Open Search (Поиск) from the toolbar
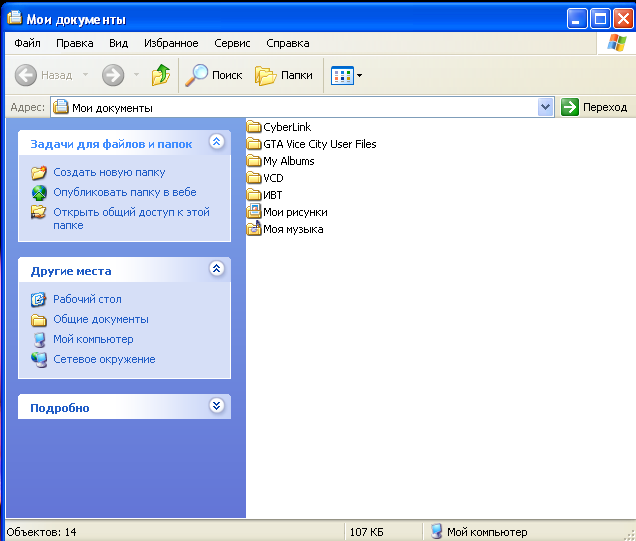Image resolution: width=636 pixels, height=541 pixels. click(213, 75)
